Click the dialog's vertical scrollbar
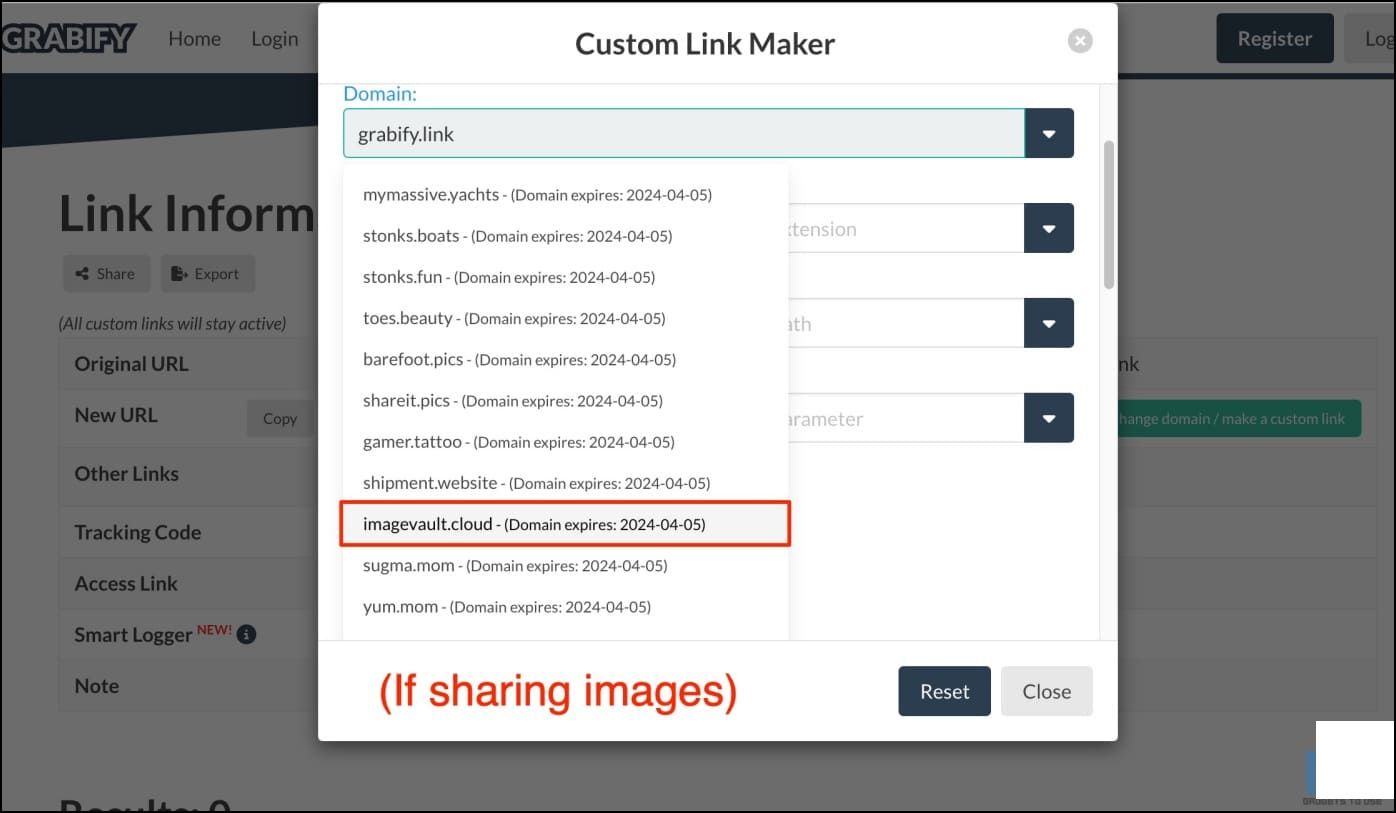Image resolution: width=1396 pixels, height=813 pixels. tap(1108, 215)
